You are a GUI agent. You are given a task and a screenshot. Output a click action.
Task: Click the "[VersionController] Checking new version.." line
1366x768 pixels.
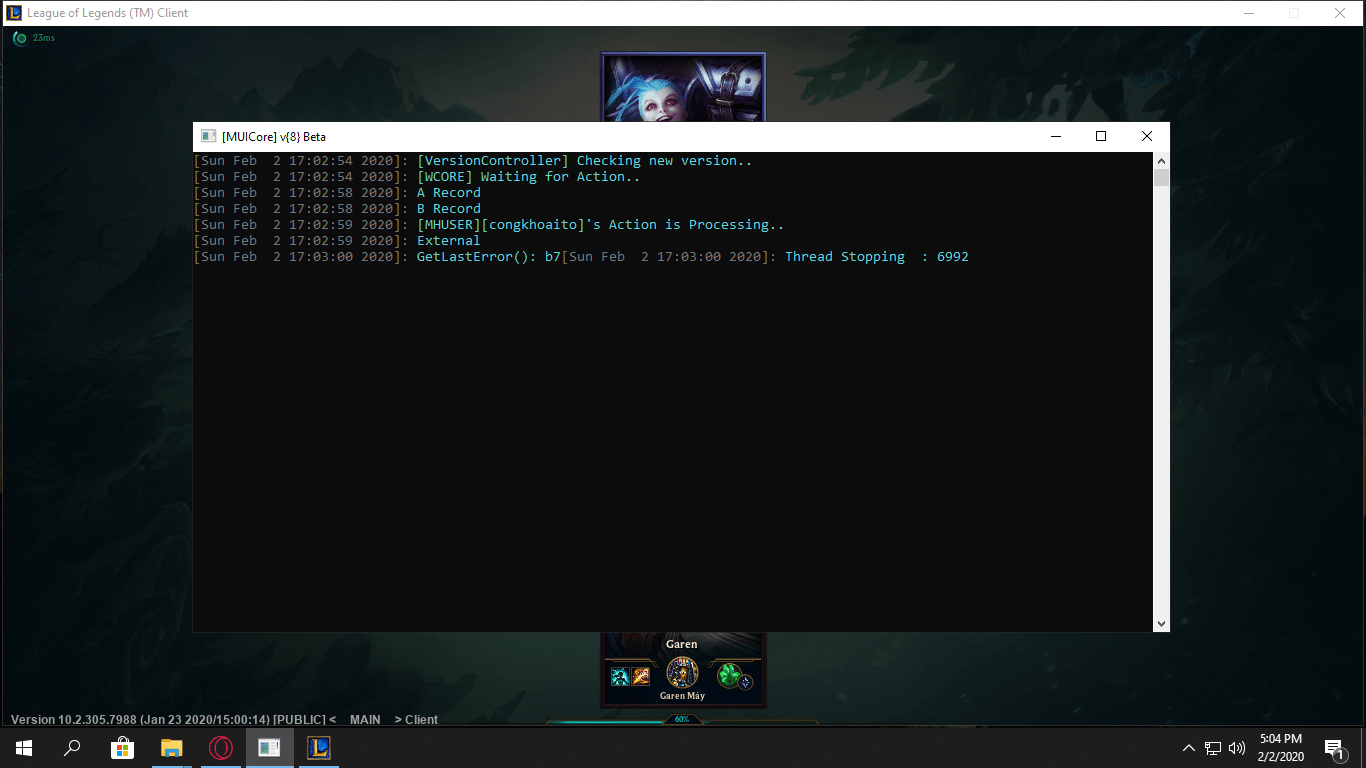coord(585,161)
